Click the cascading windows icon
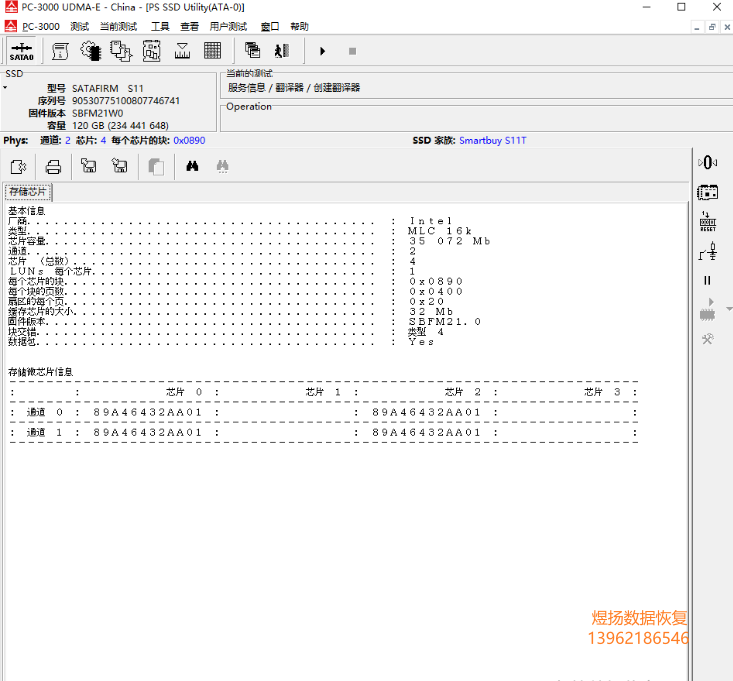 [252, 50]
